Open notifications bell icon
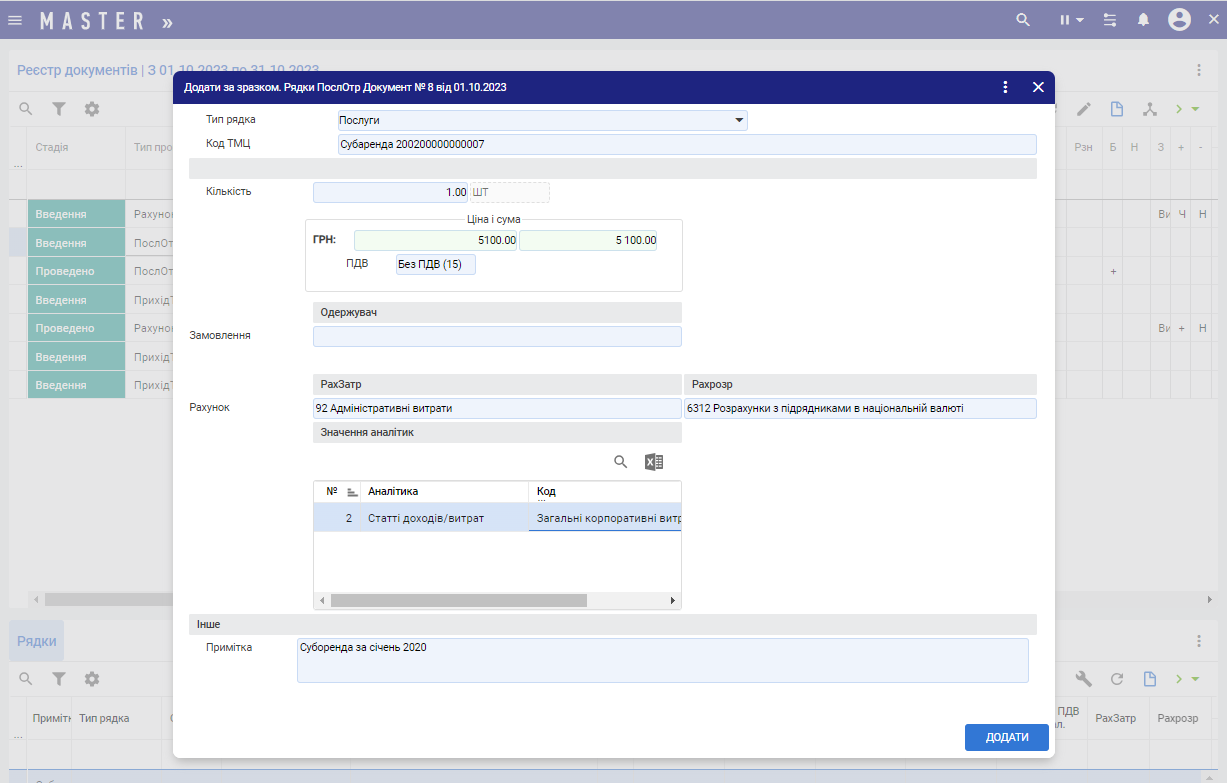Viewport: 1227px width, 783px height. [x=1143, y=20]
